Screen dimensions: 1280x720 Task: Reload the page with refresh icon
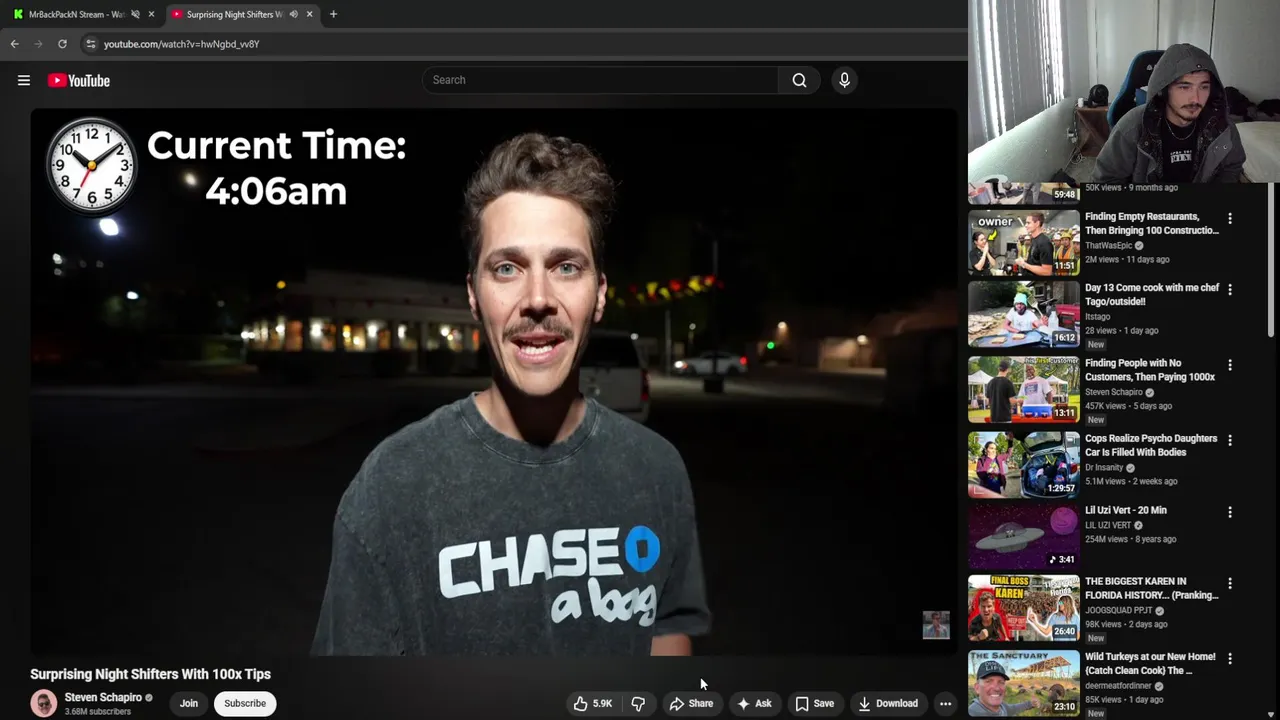(62, 44)
